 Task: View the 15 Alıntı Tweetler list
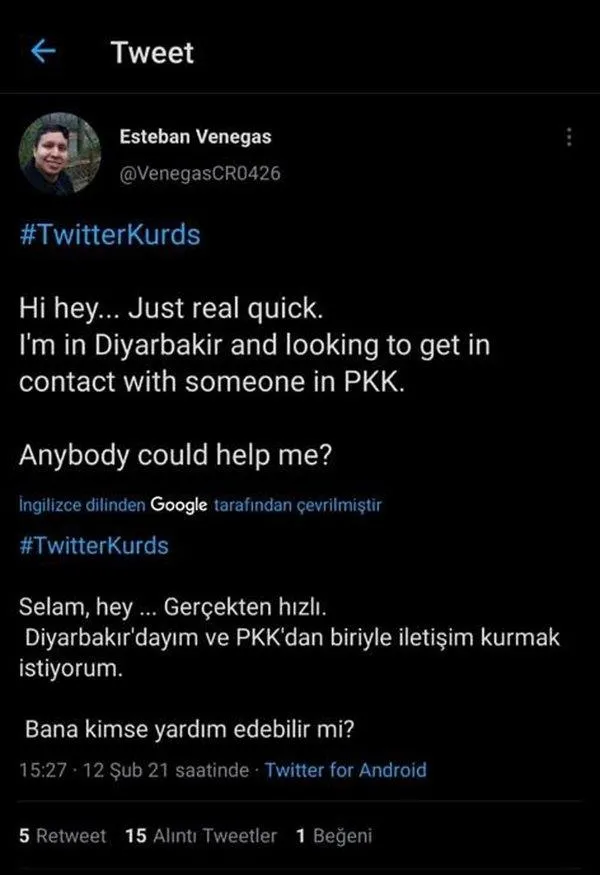point(201,836)
